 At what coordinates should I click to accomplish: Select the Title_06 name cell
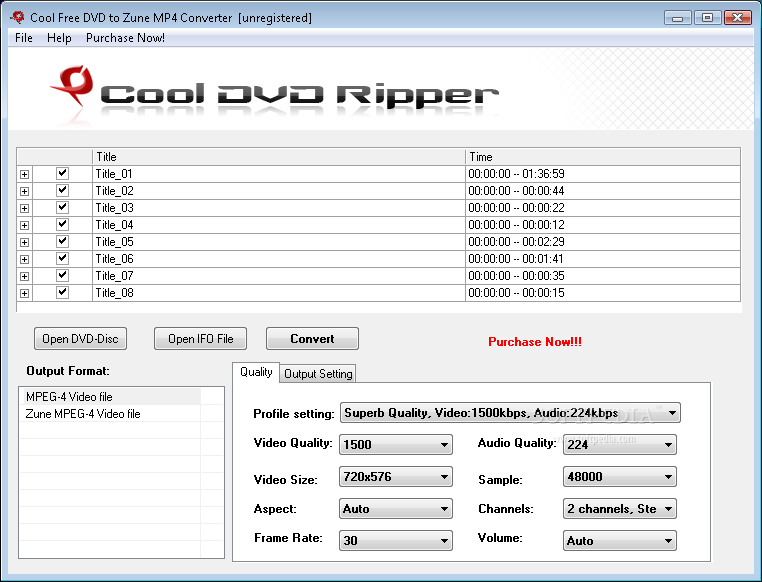tap(278, 259)
